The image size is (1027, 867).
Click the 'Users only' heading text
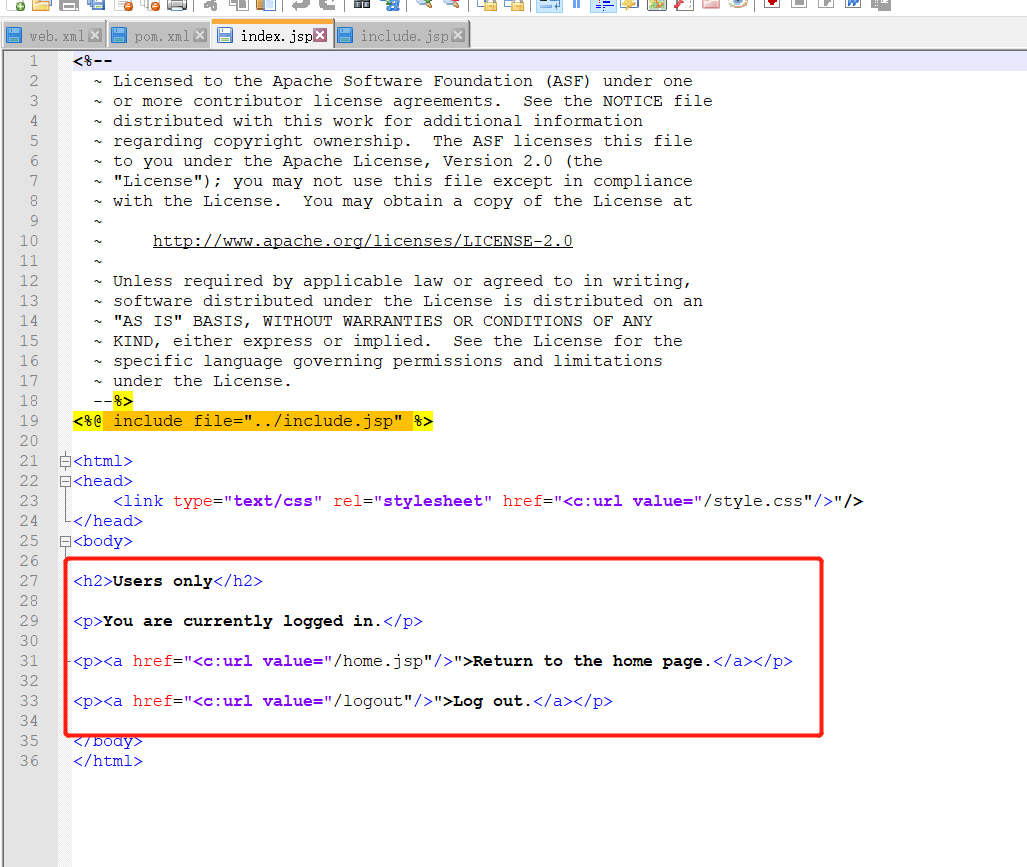coord(162,581)
